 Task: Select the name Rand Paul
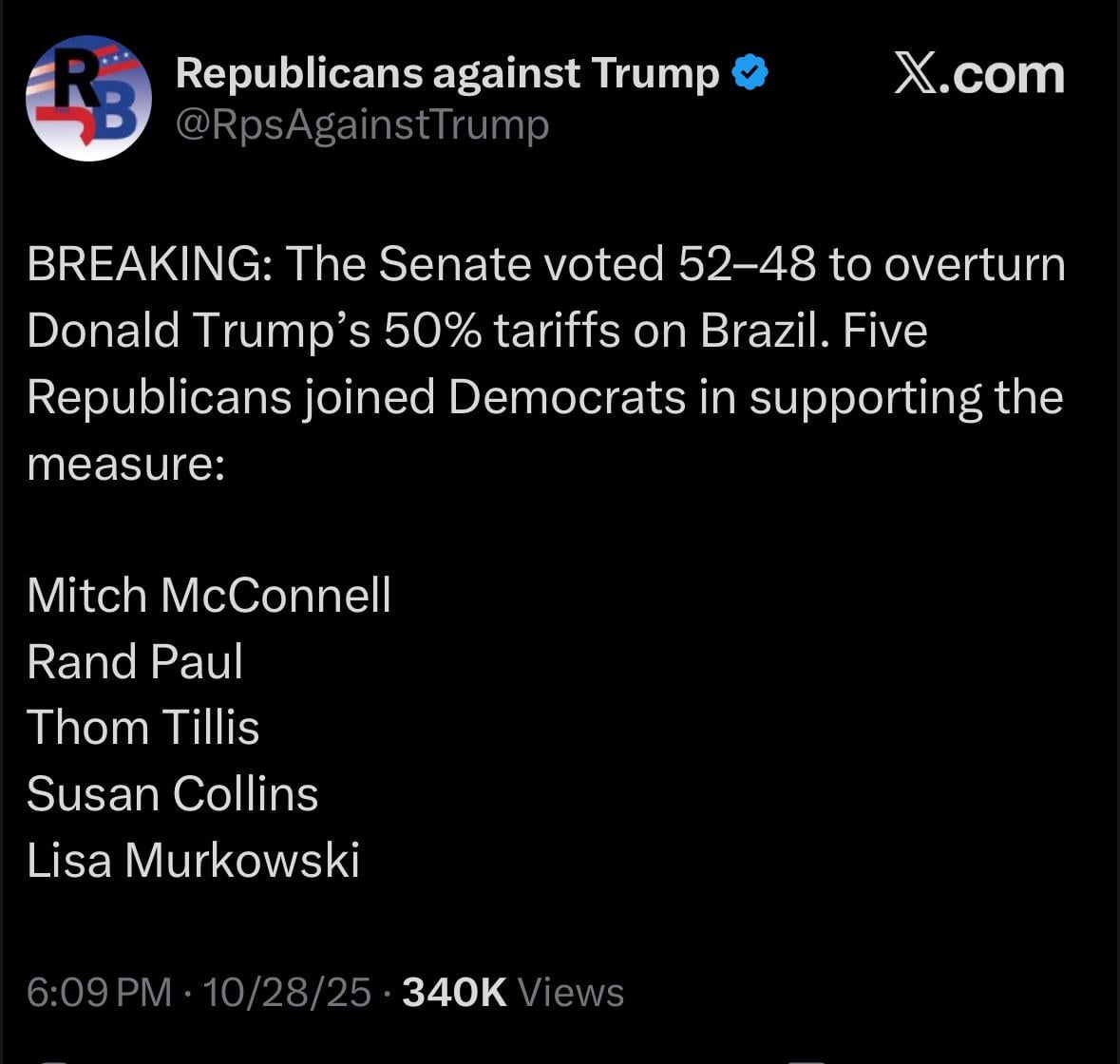pyautogui.click(x=135, y=662)
